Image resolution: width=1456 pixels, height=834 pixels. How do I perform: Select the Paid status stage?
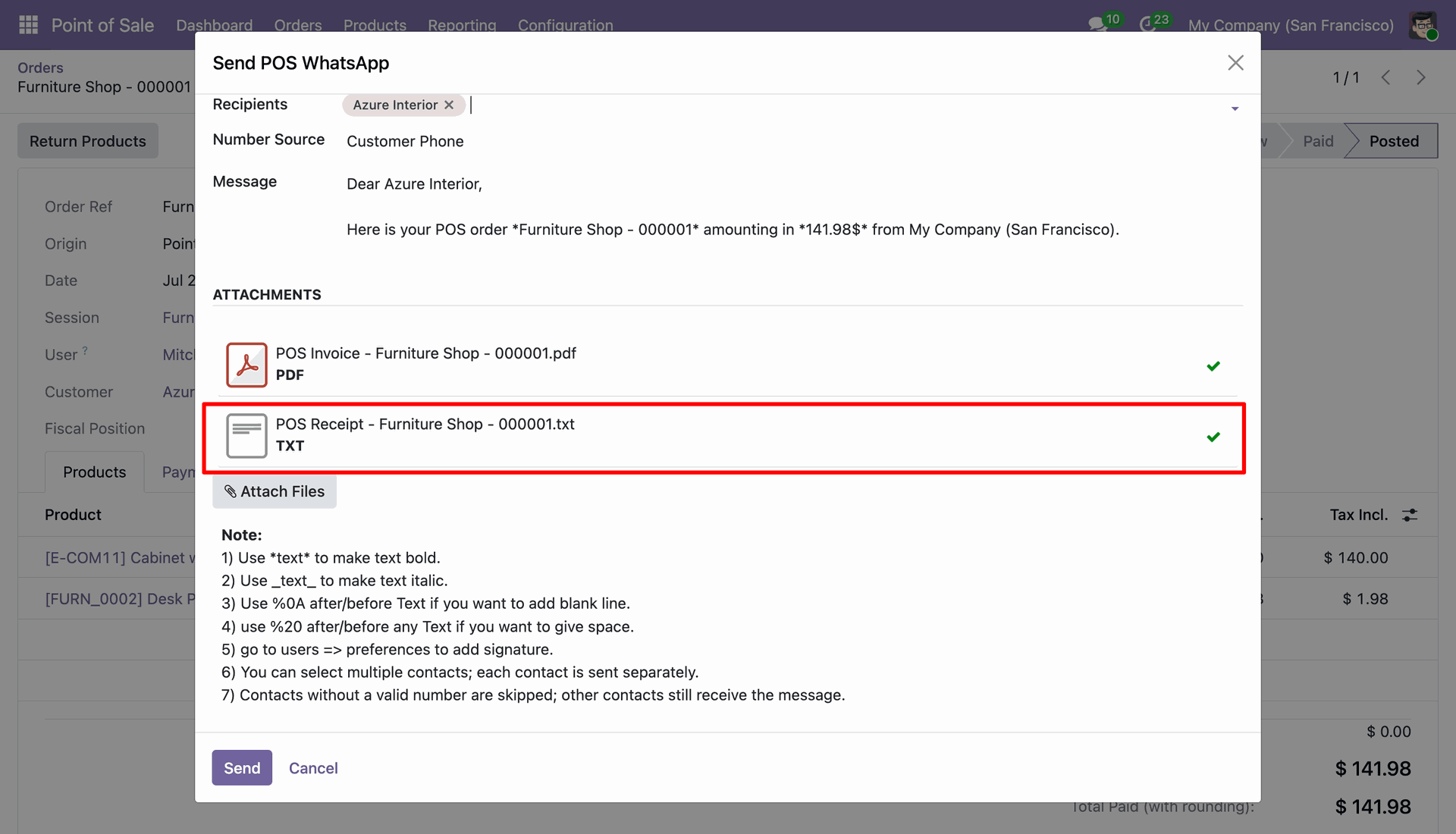[1318, 141]
